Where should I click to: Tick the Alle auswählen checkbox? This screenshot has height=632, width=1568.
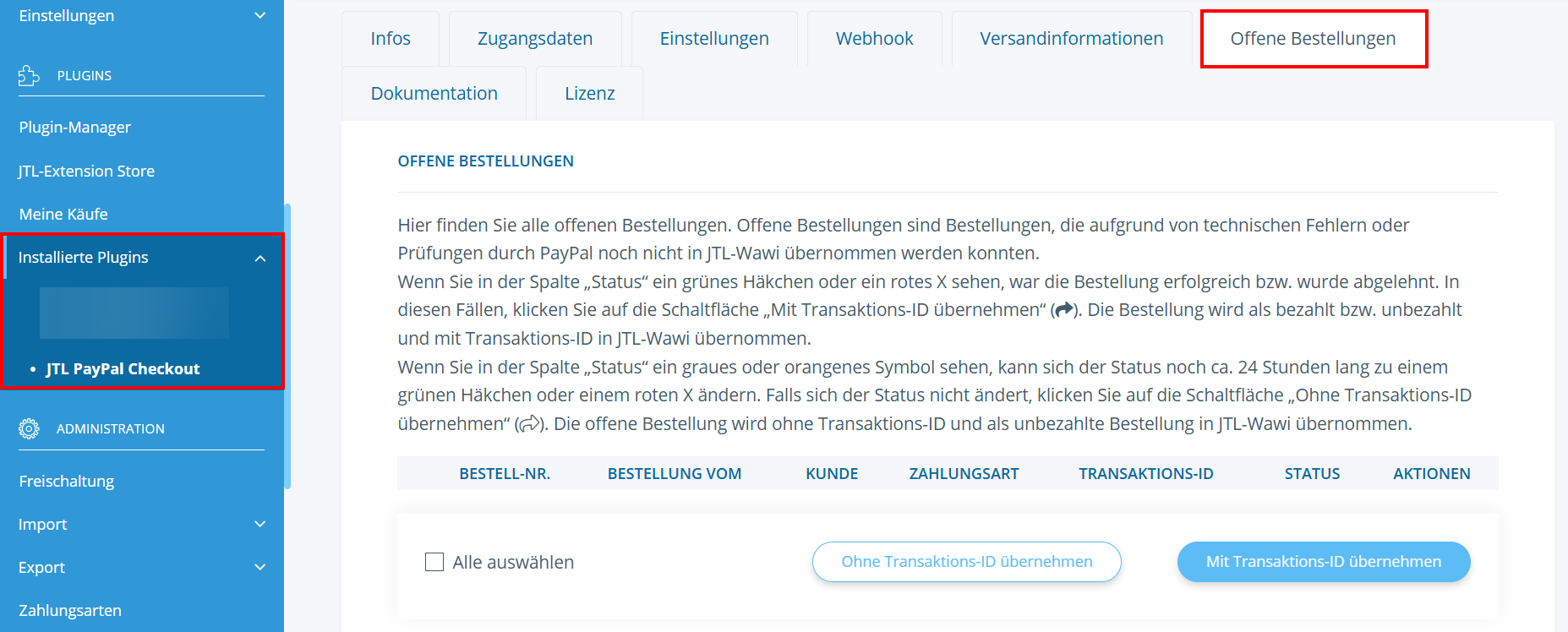click(x=434, y=562)
